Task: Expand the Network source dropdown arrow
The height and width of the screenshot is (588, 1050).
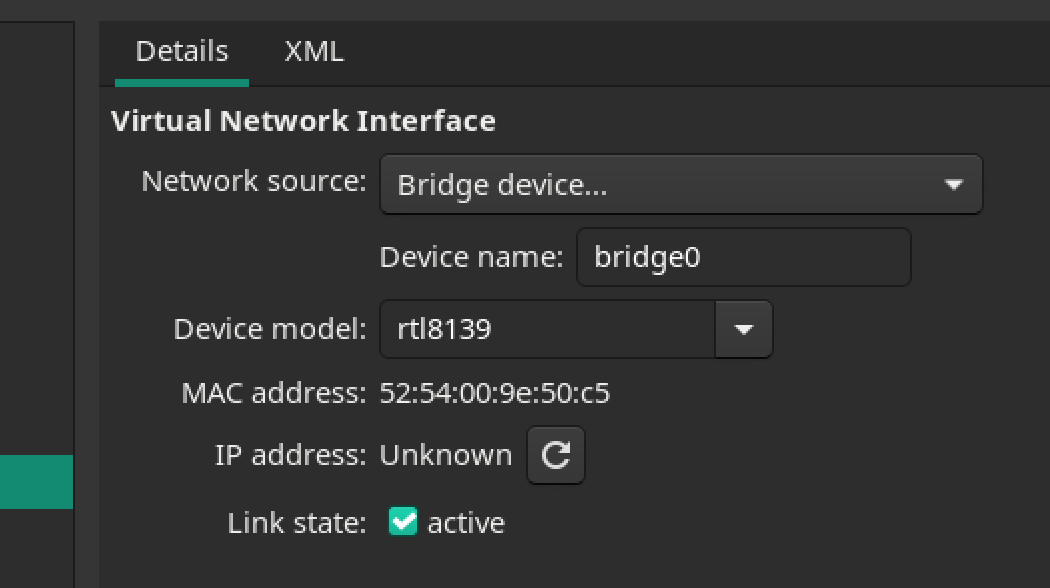Action: 953,185
